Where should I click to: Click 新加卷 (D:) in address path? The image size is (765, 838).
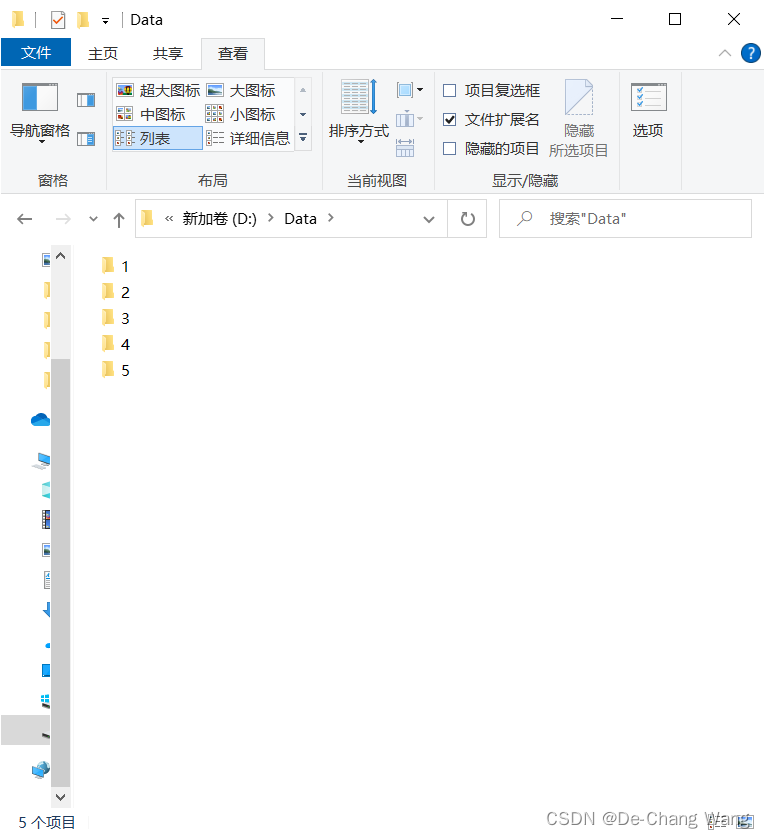(219, 219)
